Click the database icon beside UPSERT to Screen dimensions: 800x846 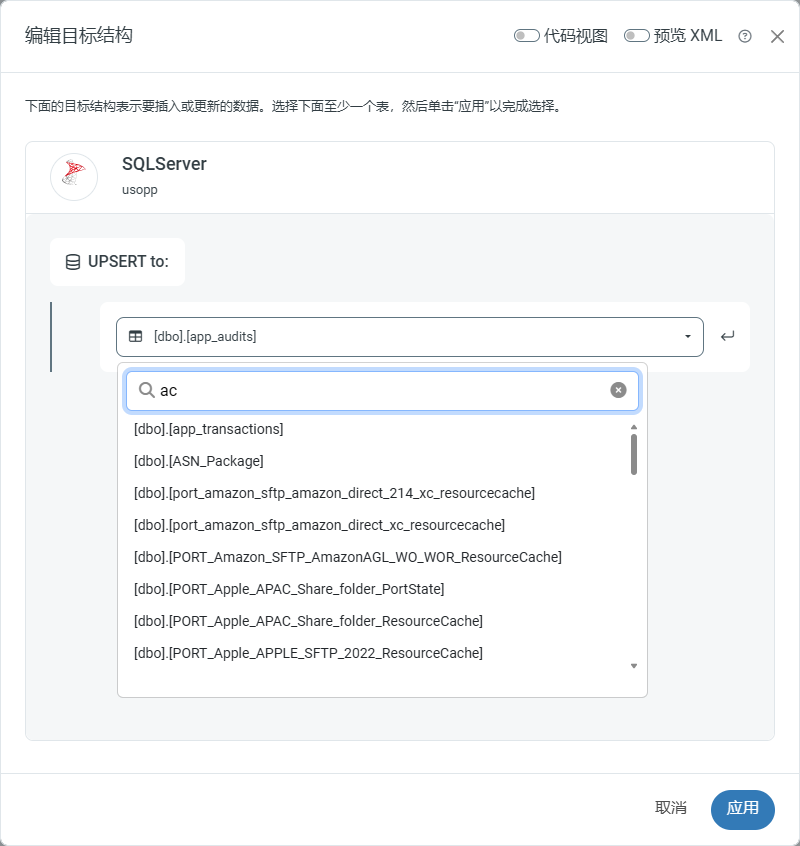point(73,262)
